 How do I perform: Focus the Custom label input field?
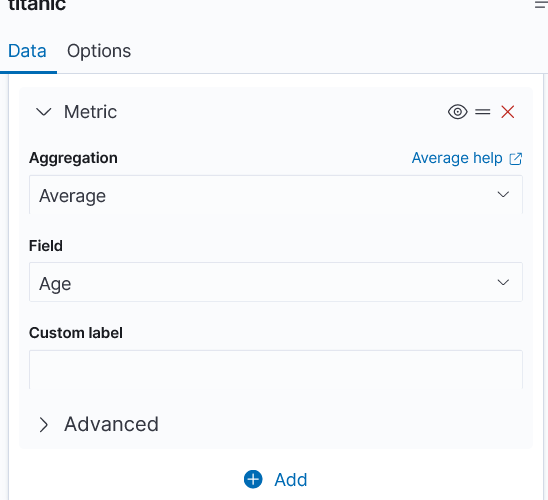coord(276,369)
